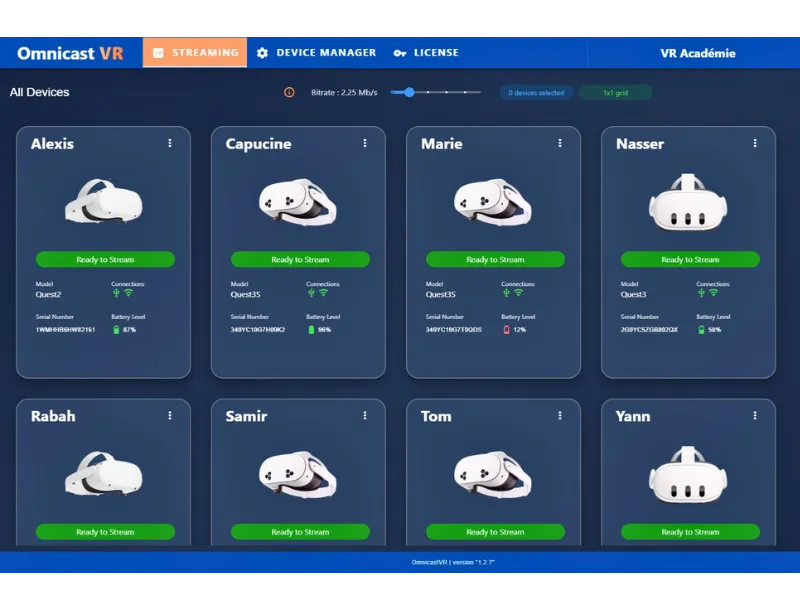Click the USB connection icon on Nasser card
Image resolution: width=800 pixels, height=600 pixels.
tap(701, 293)
